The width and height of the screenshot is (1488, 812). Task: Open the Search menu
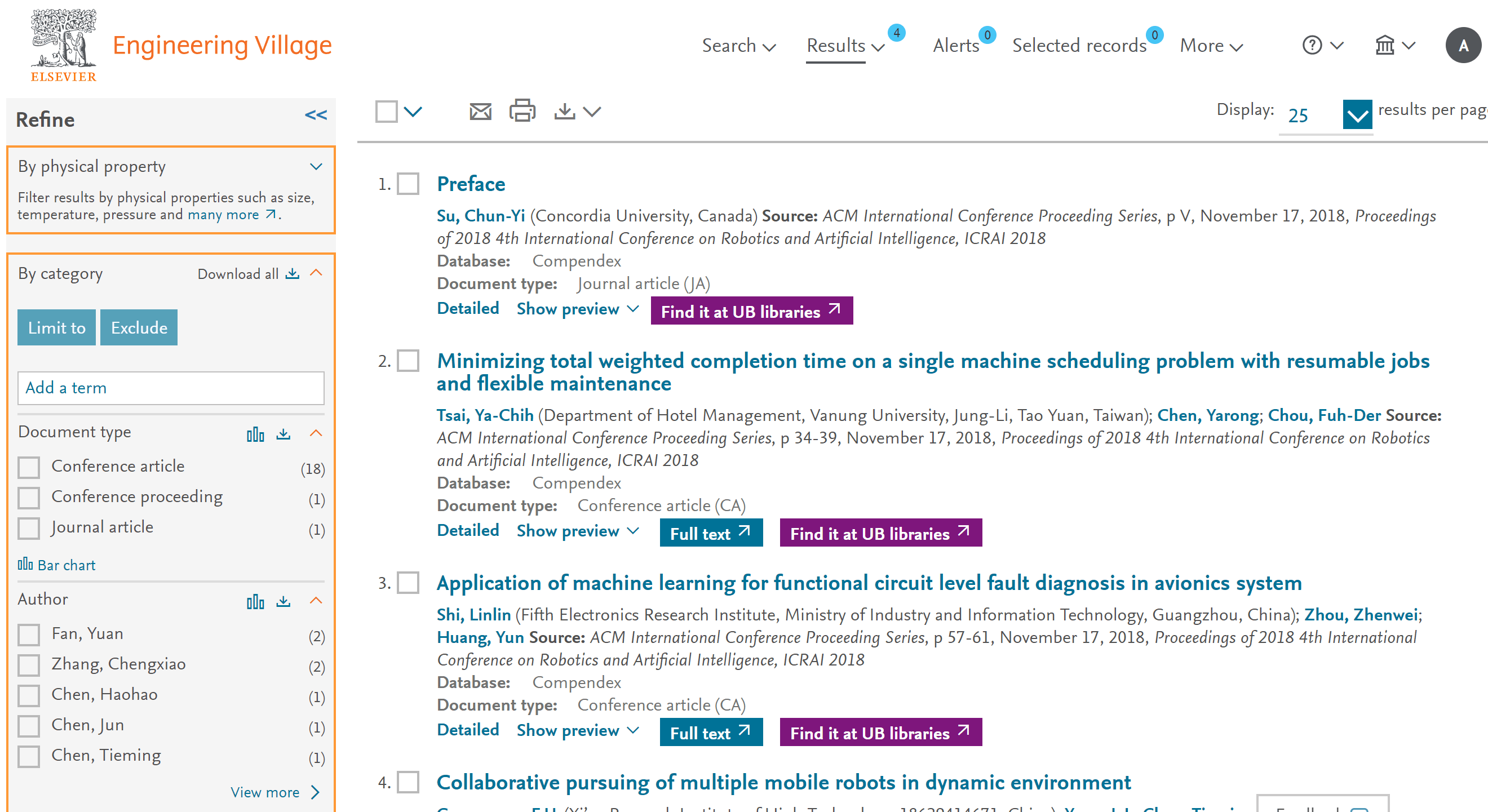pyautogui.click(x=738, y=46)
